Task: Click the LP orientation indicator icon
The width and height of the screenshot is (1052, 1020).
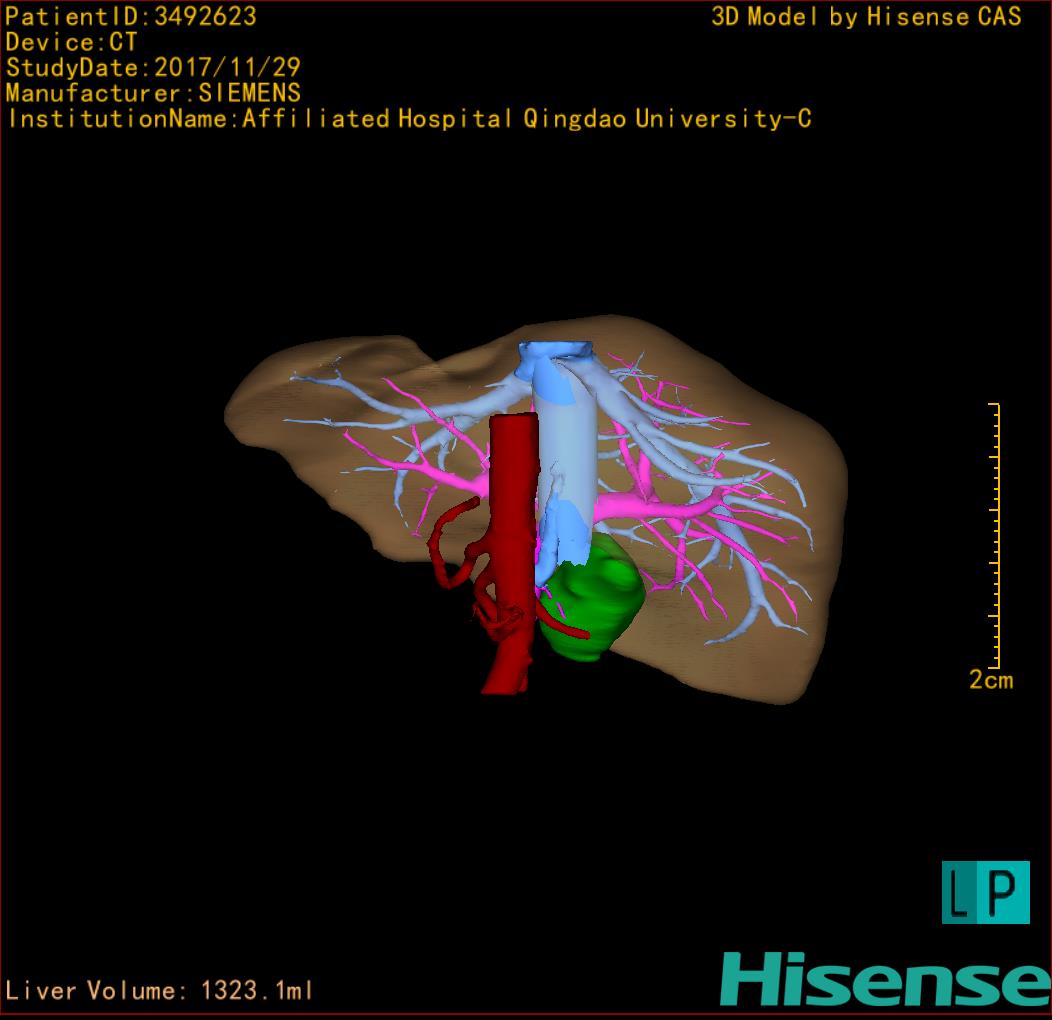Action: 985,892
